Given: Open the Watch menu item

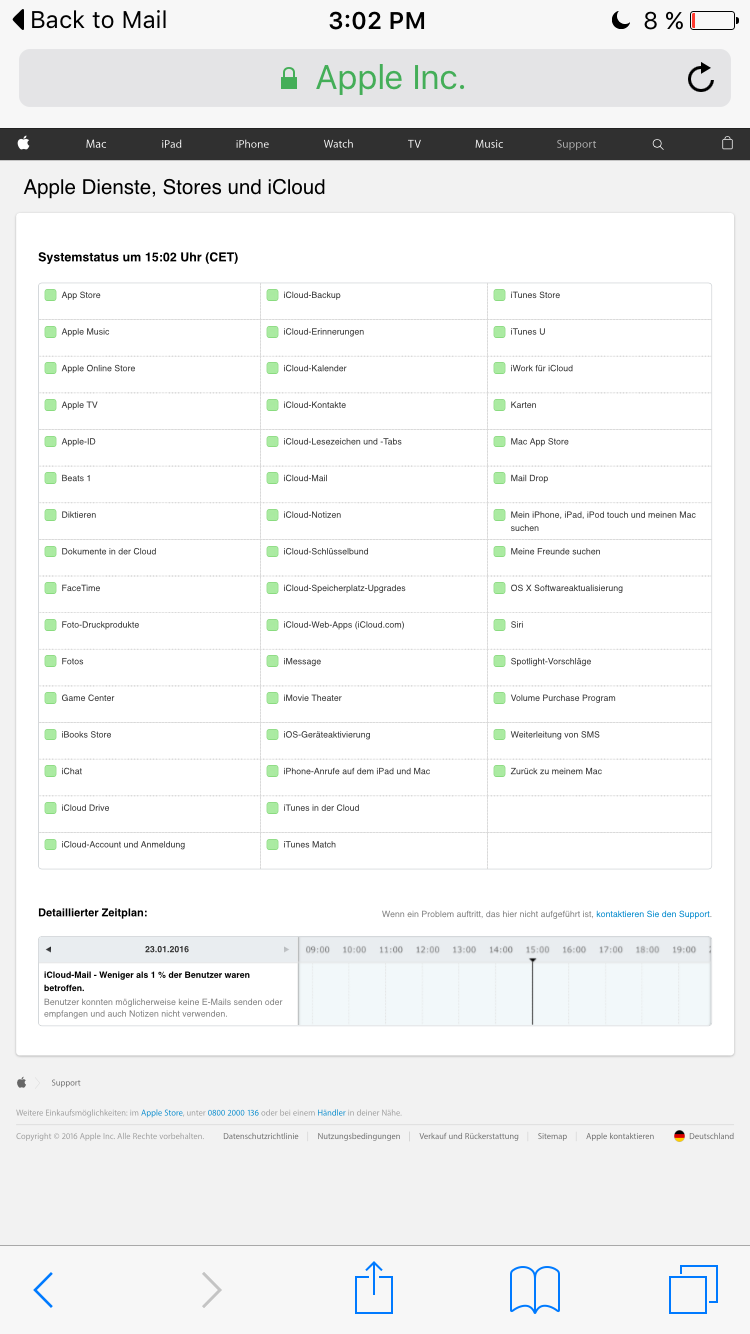Looking at the screenshot, I should click(x=338, y=144).
